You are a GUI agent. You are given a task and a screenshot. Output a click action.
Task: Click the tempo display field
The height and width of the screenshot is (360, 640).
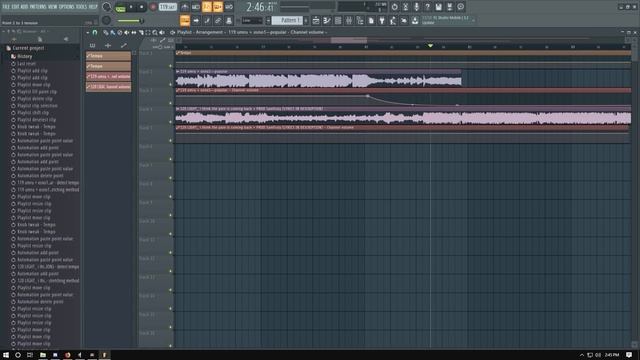pos(167,7)
